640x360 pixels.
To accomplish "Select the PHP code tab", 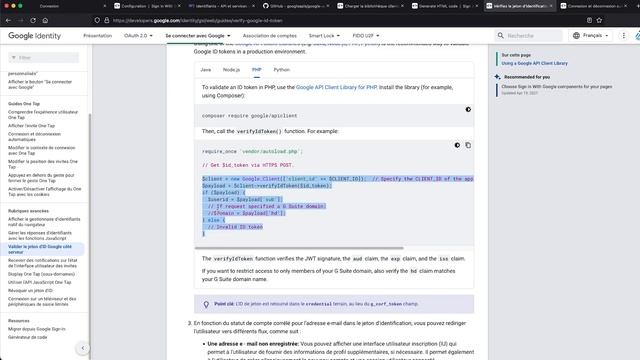I will click(x=257, y=70).
